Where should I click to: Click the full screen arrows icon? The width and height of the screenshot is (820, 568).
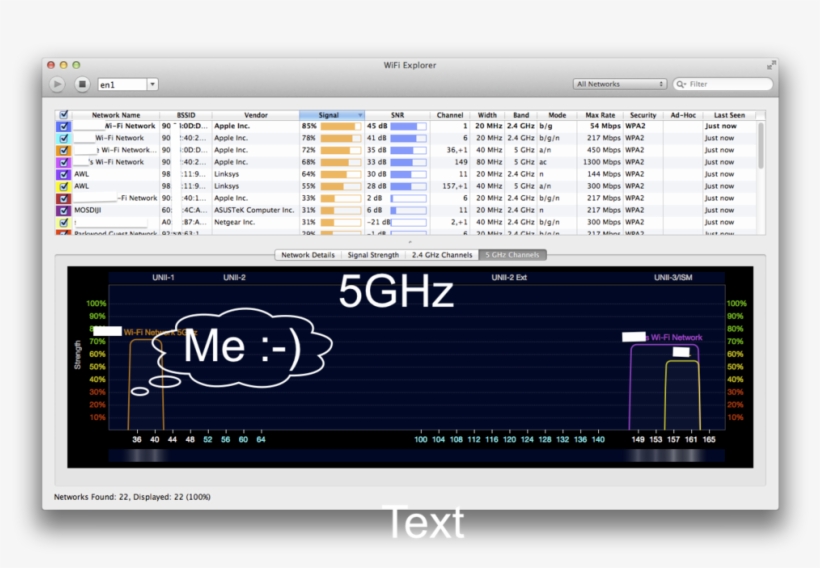pos(771,65)
